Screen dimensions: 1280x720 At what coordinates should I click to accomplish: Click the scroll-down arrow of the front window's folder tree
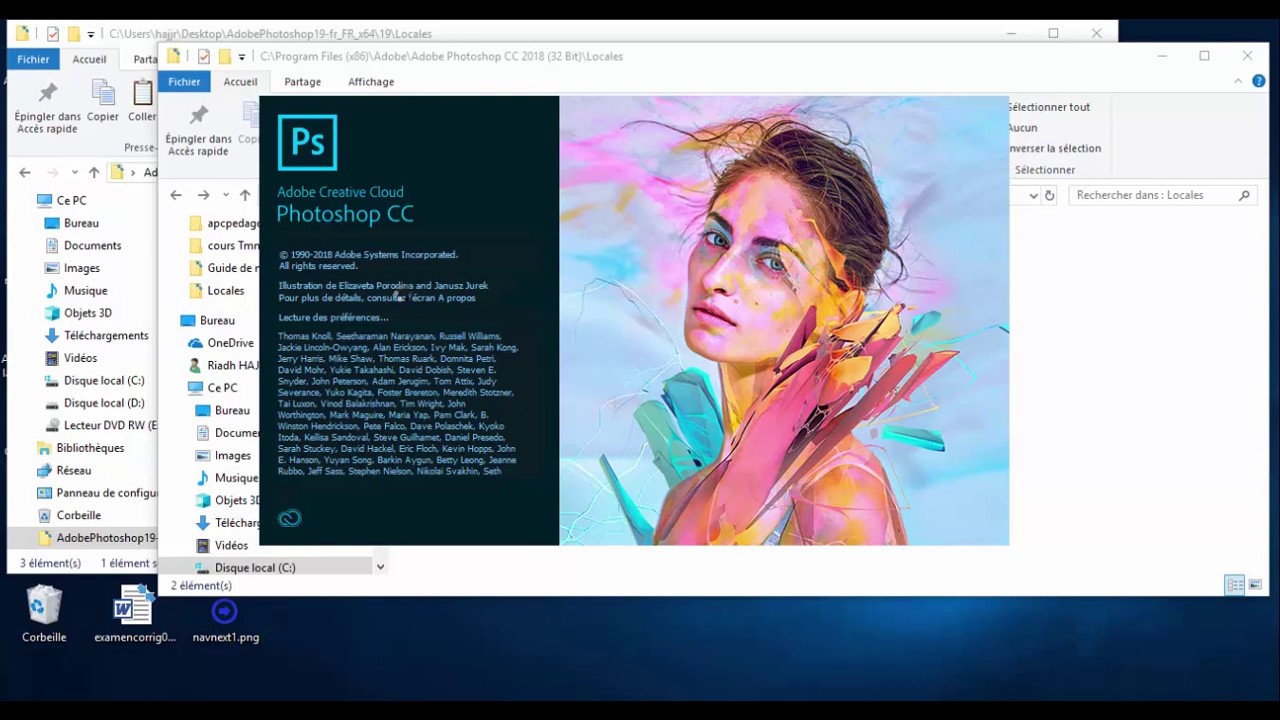click(380, 567)
